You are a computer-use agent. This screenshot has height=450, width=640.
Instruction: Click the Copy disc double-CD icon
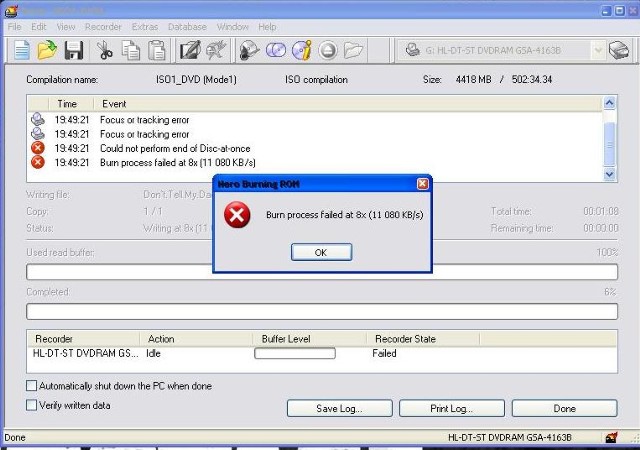click(276, 51)
